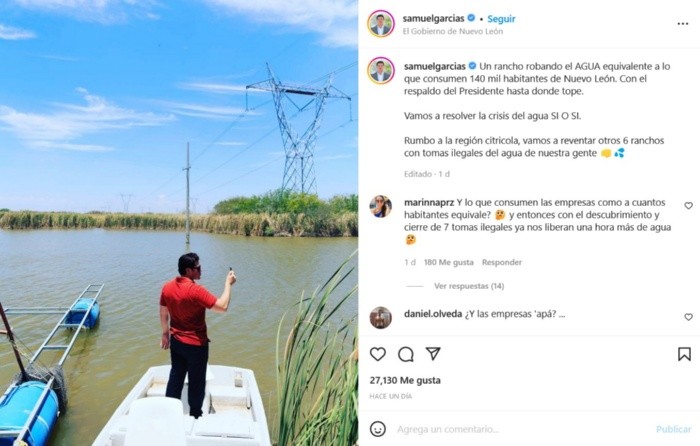Open daniel.olveda's profile avatar
Screen dimensions: 700x446
[x=380, y=317]
